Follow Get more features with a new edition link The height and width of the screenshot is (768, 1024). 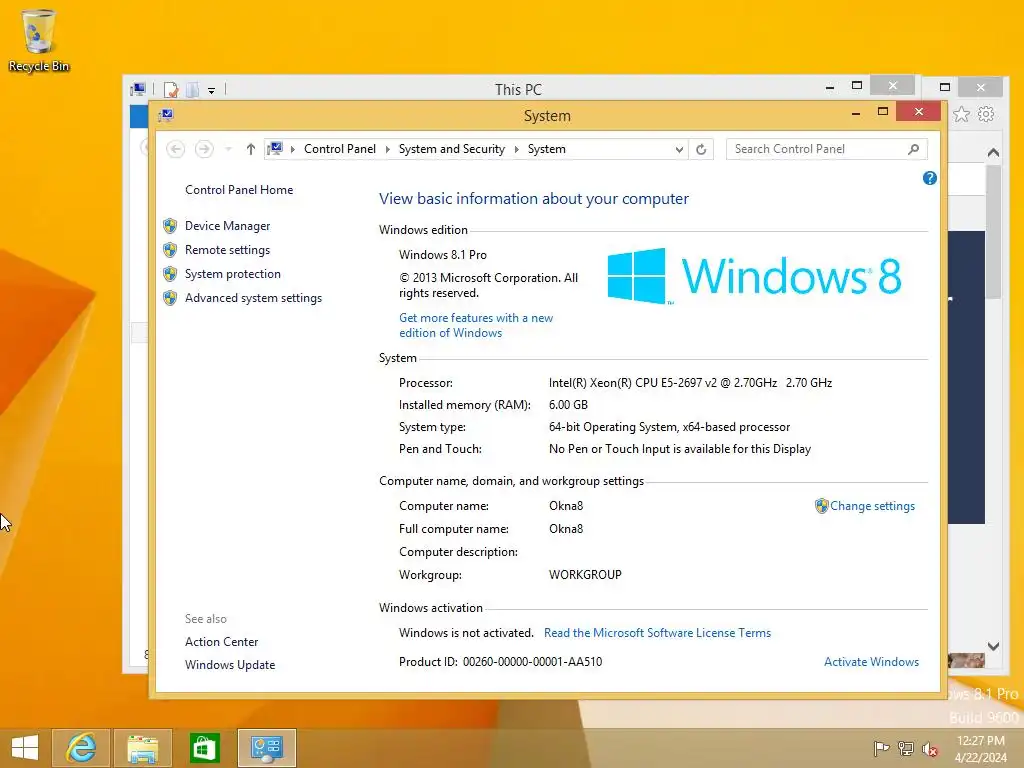click(x=476, y=325)
